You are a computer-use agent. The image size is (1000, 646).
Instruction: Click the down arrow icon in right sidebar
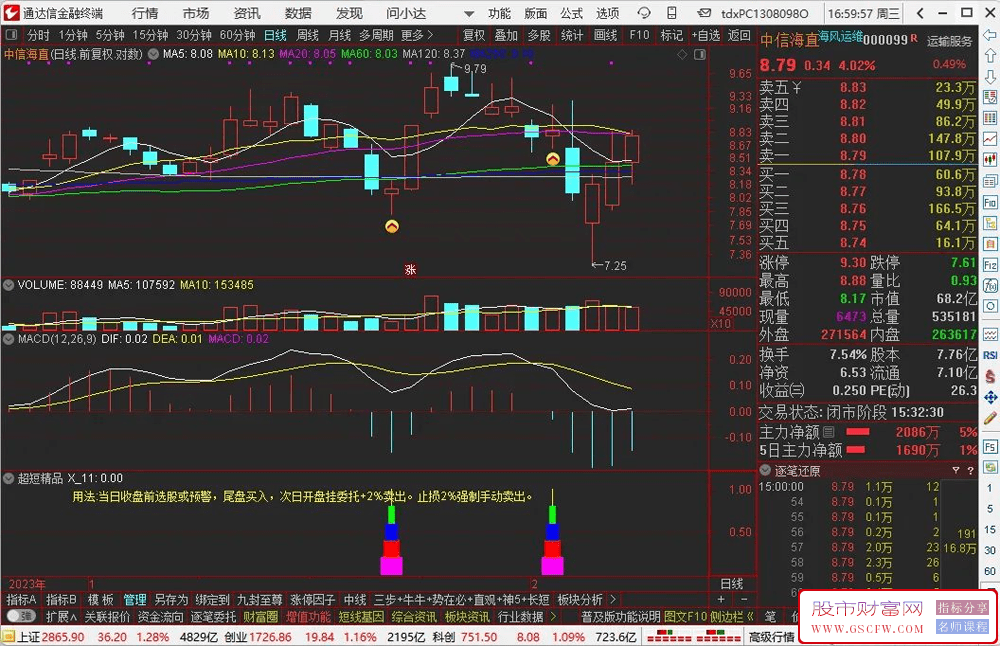(990, 77)
